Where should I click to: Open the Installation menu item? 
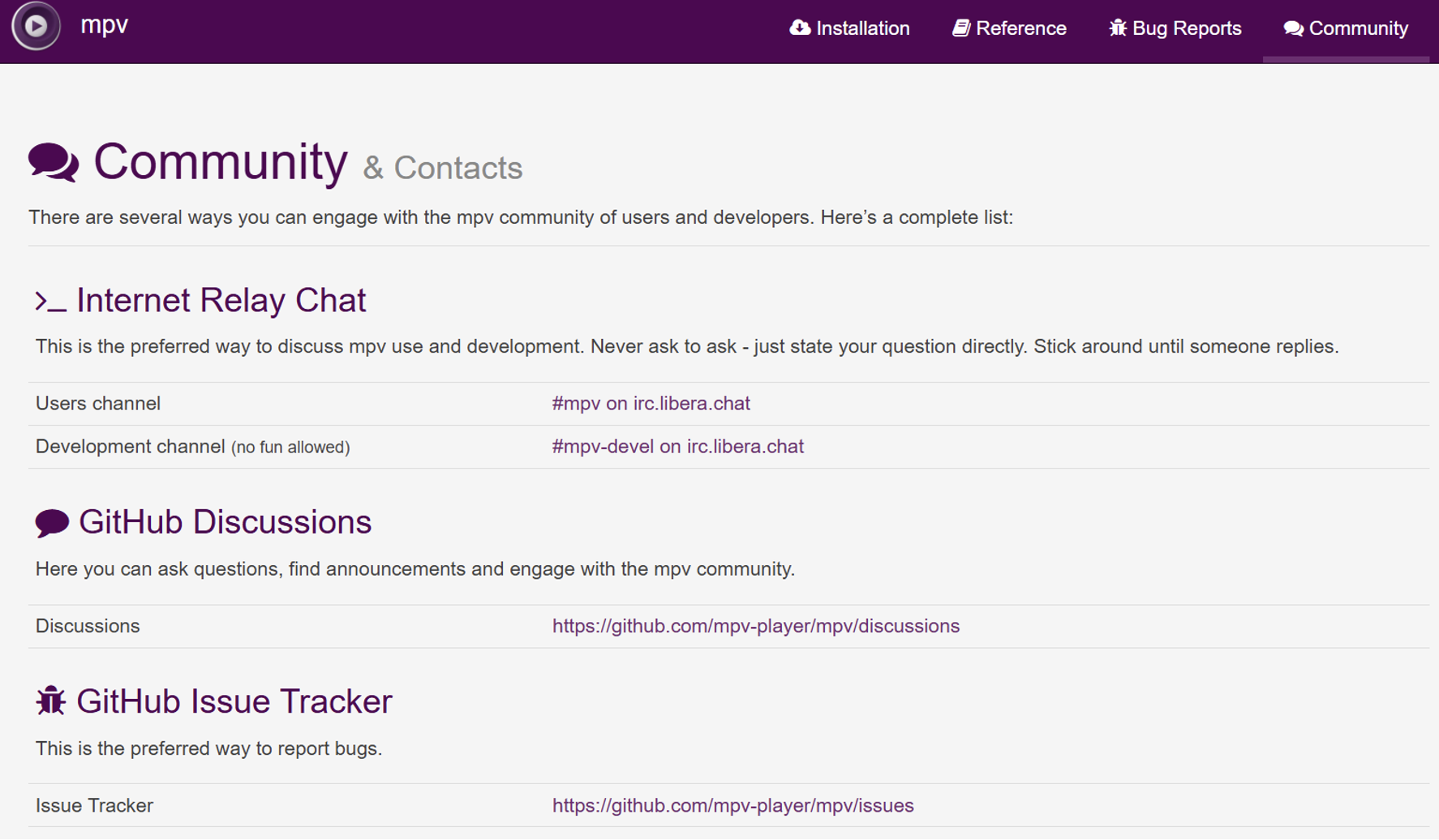tap(862, 28)
